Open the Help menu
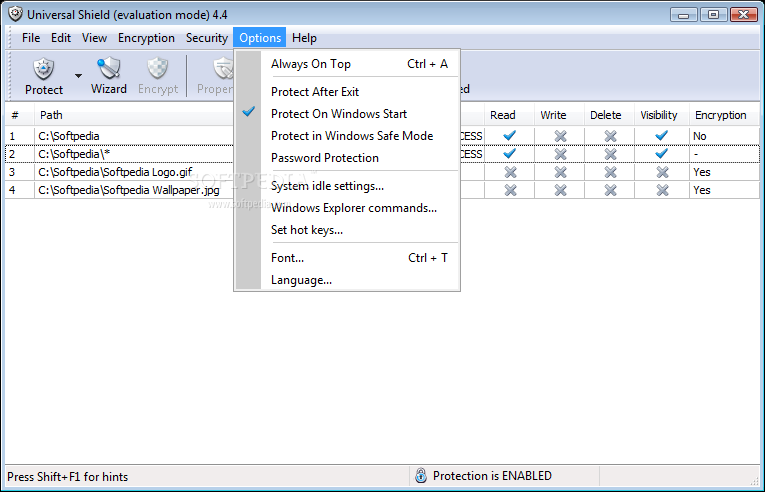This screenshot has height=492, width=765. [304, 38]
